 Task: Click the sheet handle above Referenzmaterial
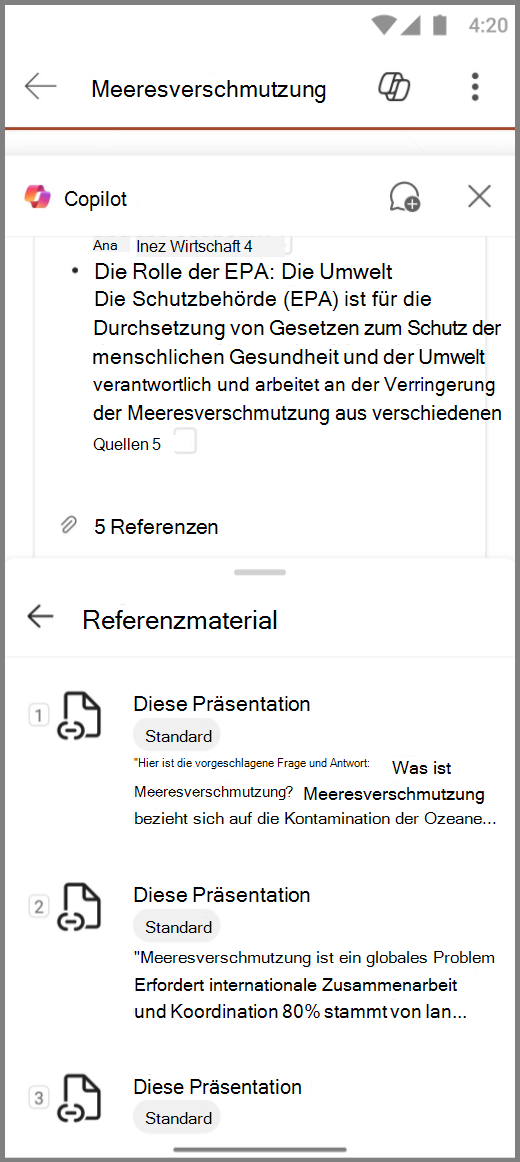click(x=259, y=572)
